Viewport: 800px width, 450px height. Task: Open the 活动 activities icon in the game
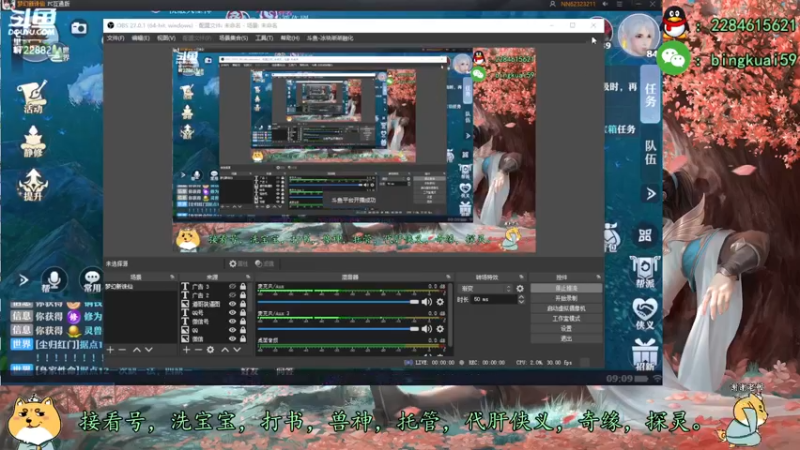pyautogui.click(x=32, y=96)
